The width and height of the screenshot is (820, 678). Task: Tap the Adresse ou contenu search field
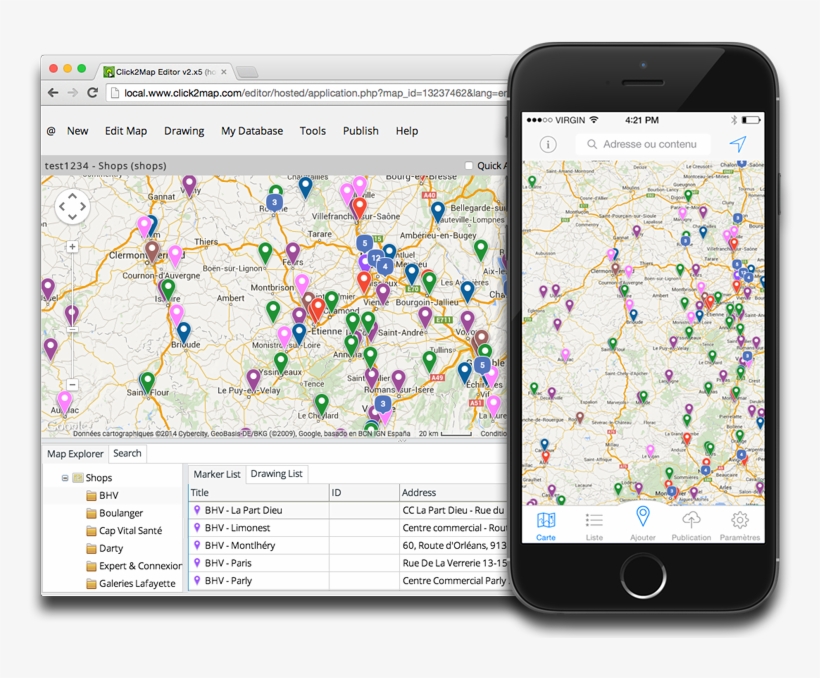click(x=643, y=144)
